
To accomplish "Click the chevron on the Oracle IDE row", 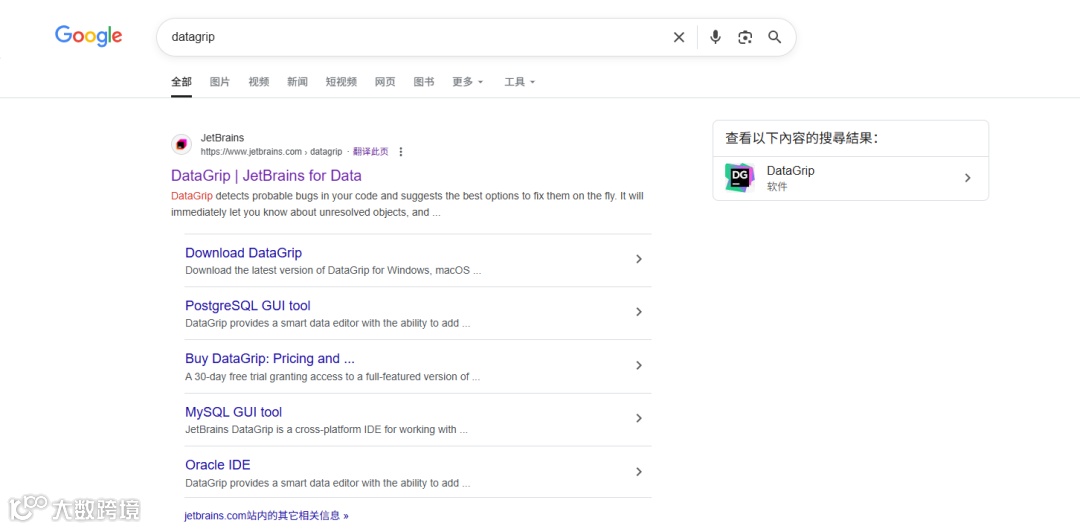I will coord(638,472).
